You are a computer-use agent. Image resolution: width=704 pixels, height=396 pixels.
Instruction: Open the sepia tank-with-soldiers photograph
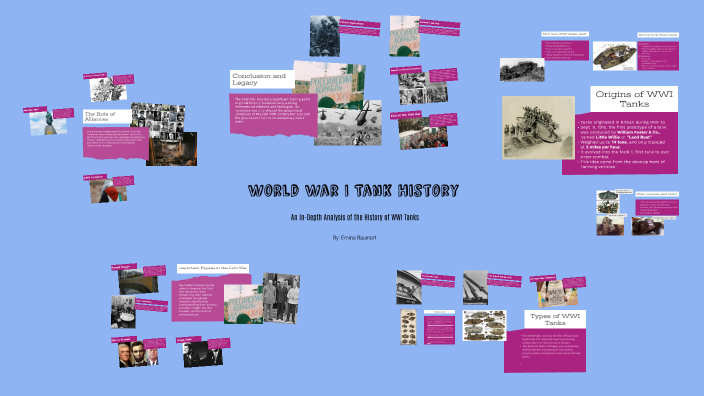click(538, 128)
